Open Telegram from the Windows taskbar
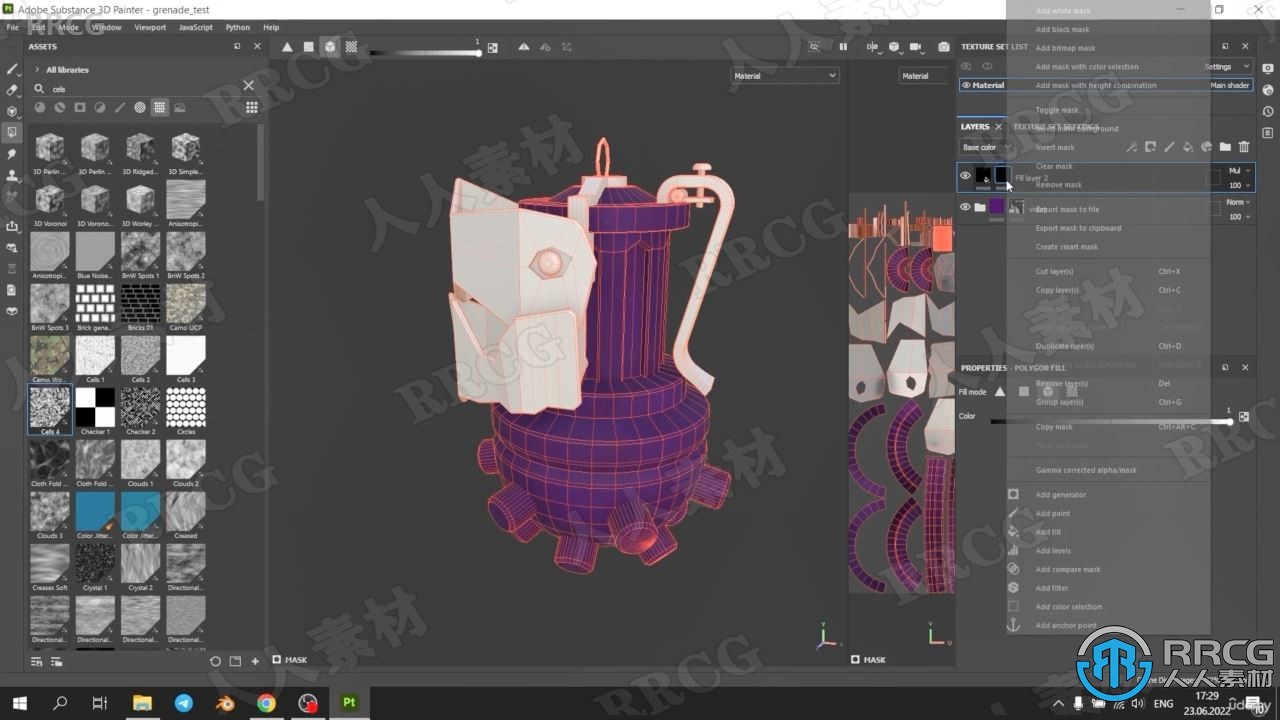Screen dimensions: 1280x720 point(183,703)
